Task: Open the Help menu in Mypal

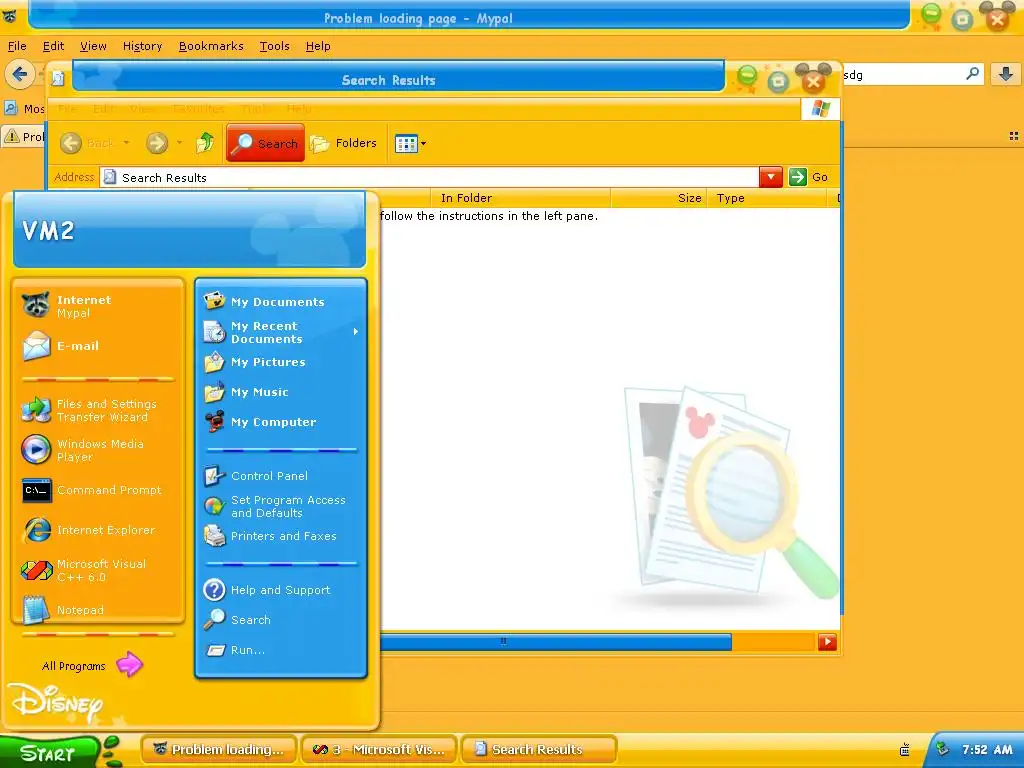Action: pos(318,46)
